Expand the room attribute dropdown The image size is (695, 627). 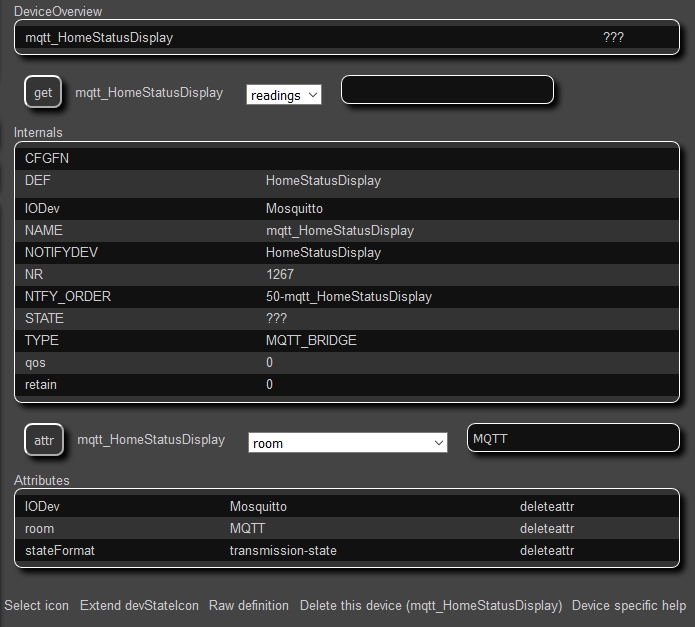tap(347, 443)
